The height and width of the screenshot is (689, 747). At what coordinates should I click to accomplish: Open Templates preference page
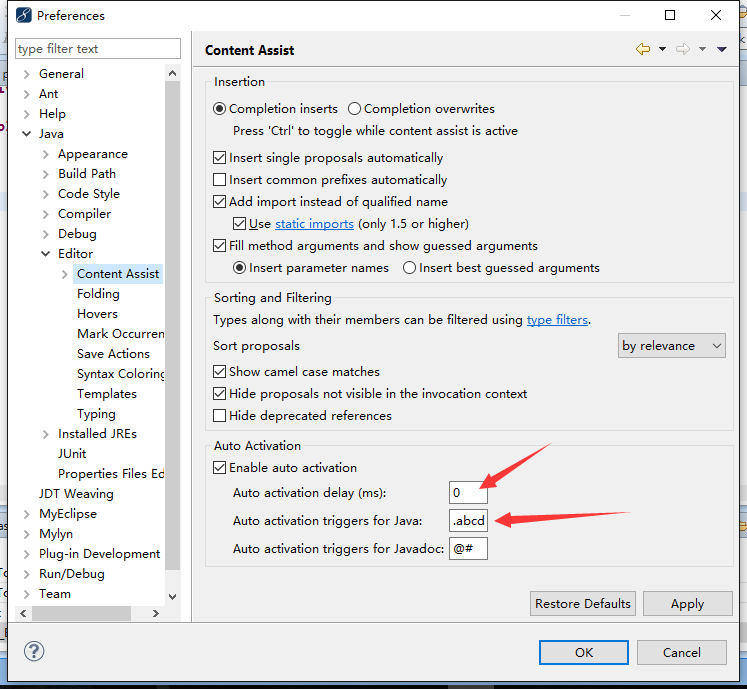pyautogui.click(x=107, y=394)
